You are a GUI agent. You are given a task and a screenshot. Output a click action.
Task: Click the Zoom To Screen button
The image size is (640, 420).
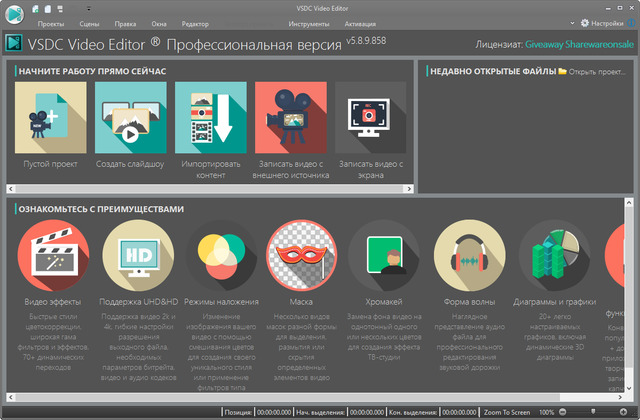[x=510, y=412]
